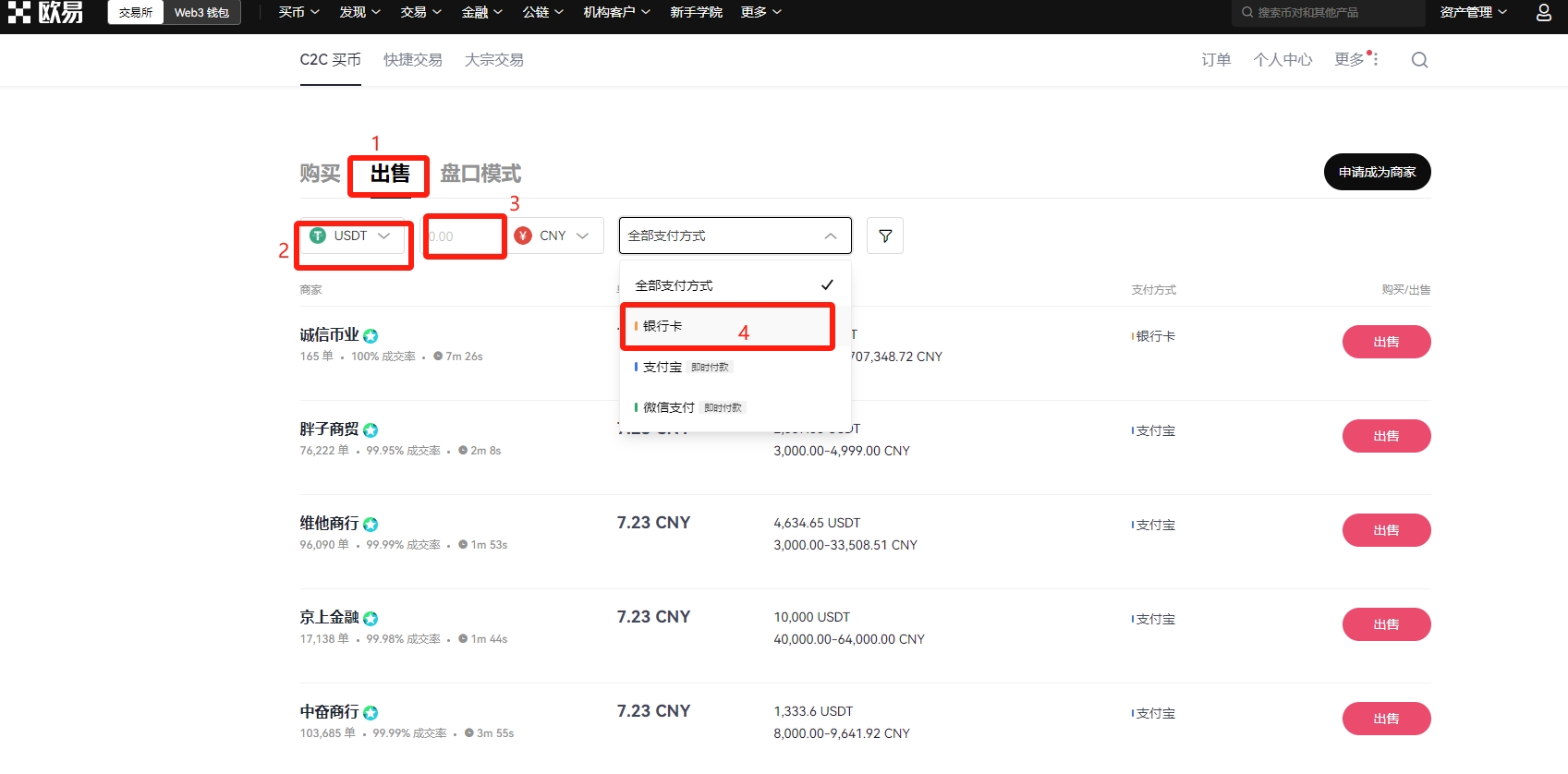Click 出售 button for 胖子商贸

1386,436
